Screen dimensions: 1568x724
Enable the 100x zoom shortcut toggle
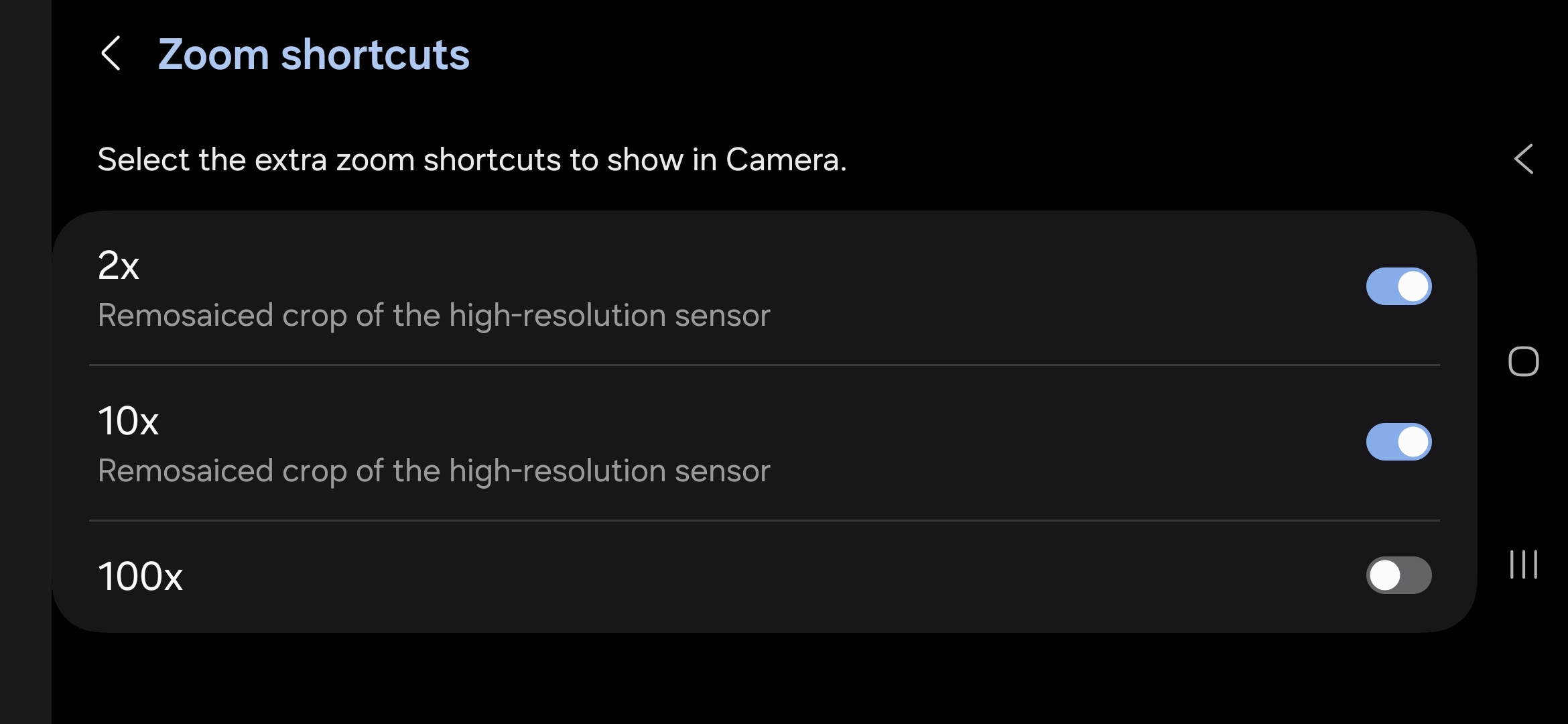click(1398, 575)
